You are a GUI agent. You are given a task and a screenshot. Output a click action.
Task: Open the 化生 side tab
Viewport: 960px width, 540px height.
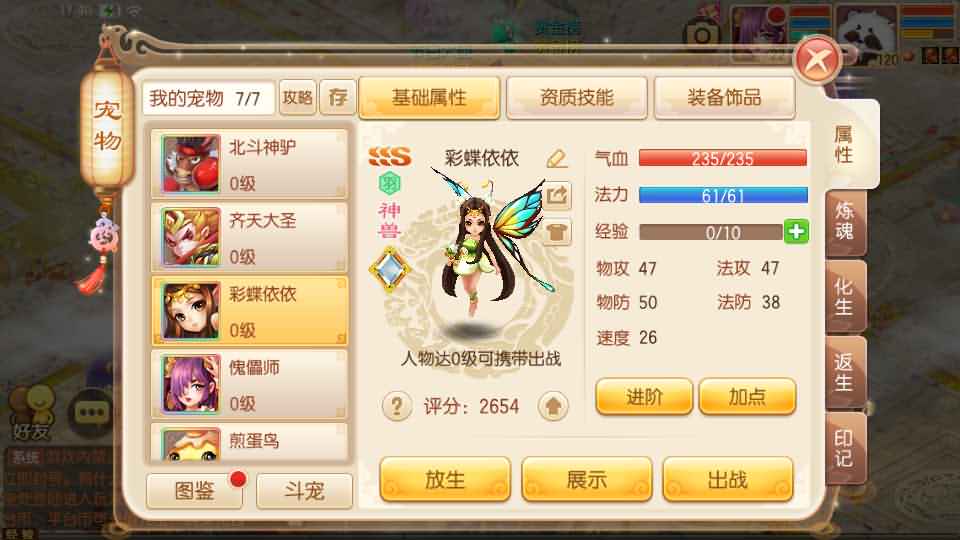845,298
